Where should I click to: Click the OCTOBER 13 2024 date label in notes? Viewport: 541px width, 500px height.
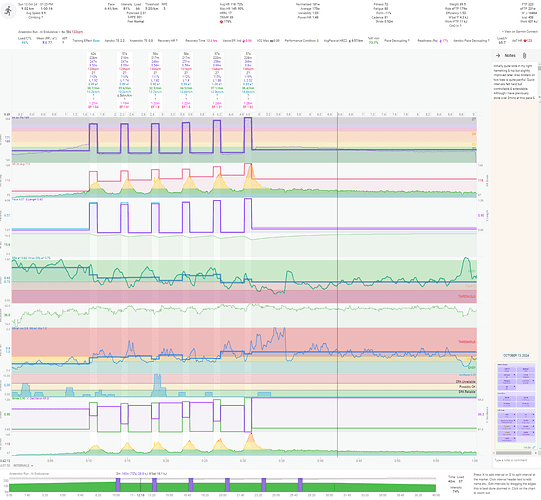(x=516, y=355)
